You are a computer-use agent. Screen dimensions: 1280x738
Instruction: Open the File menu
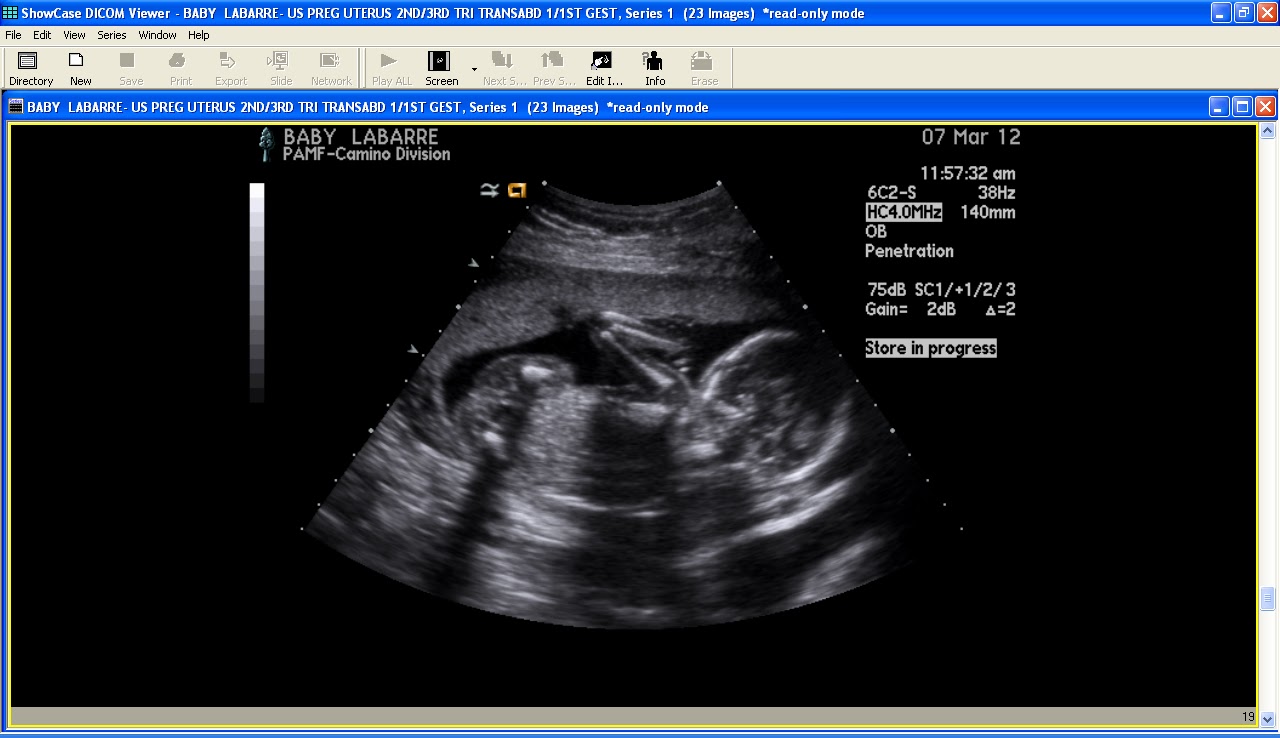pyautogui.click(x=13, y=34)
